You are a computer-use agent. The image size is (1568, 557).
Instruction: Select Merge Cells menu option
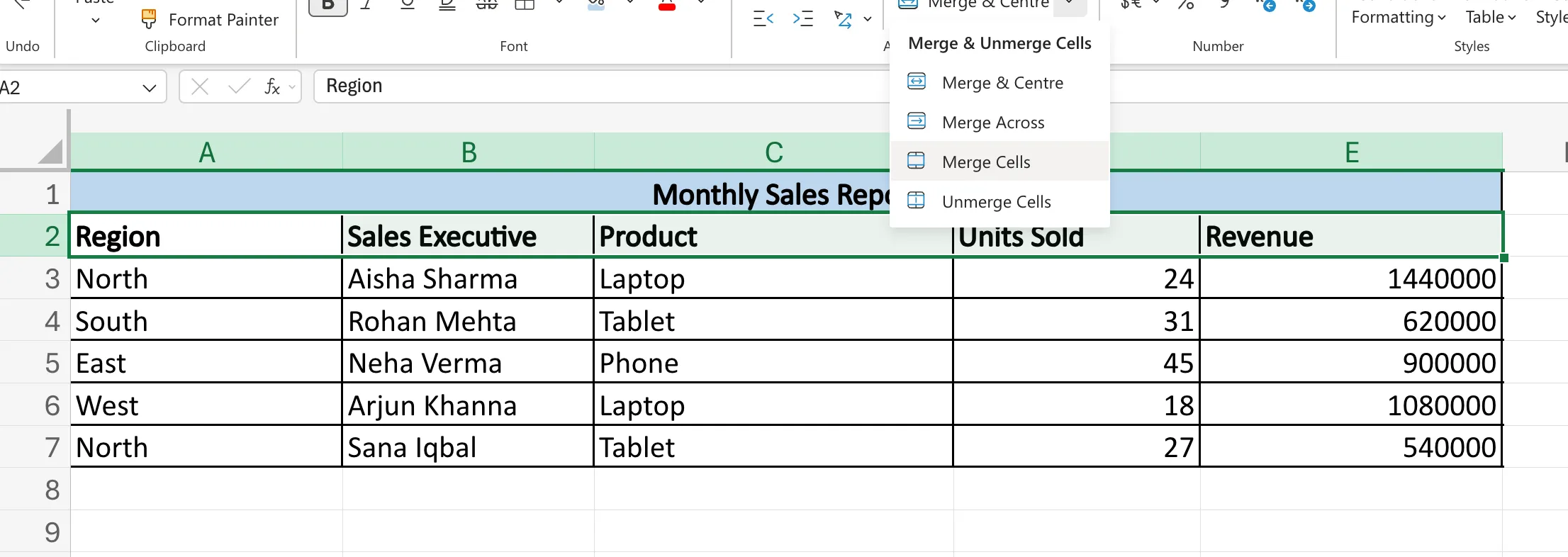click(x=985, y=162)
